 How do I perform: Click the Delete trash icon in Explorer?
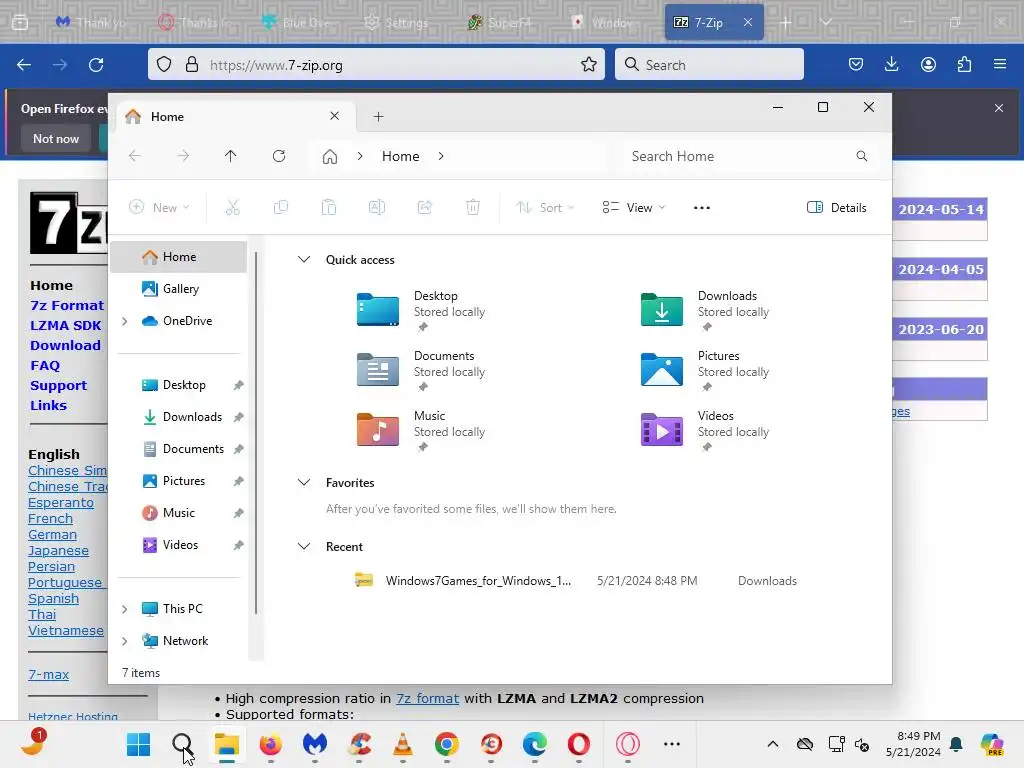473,208
